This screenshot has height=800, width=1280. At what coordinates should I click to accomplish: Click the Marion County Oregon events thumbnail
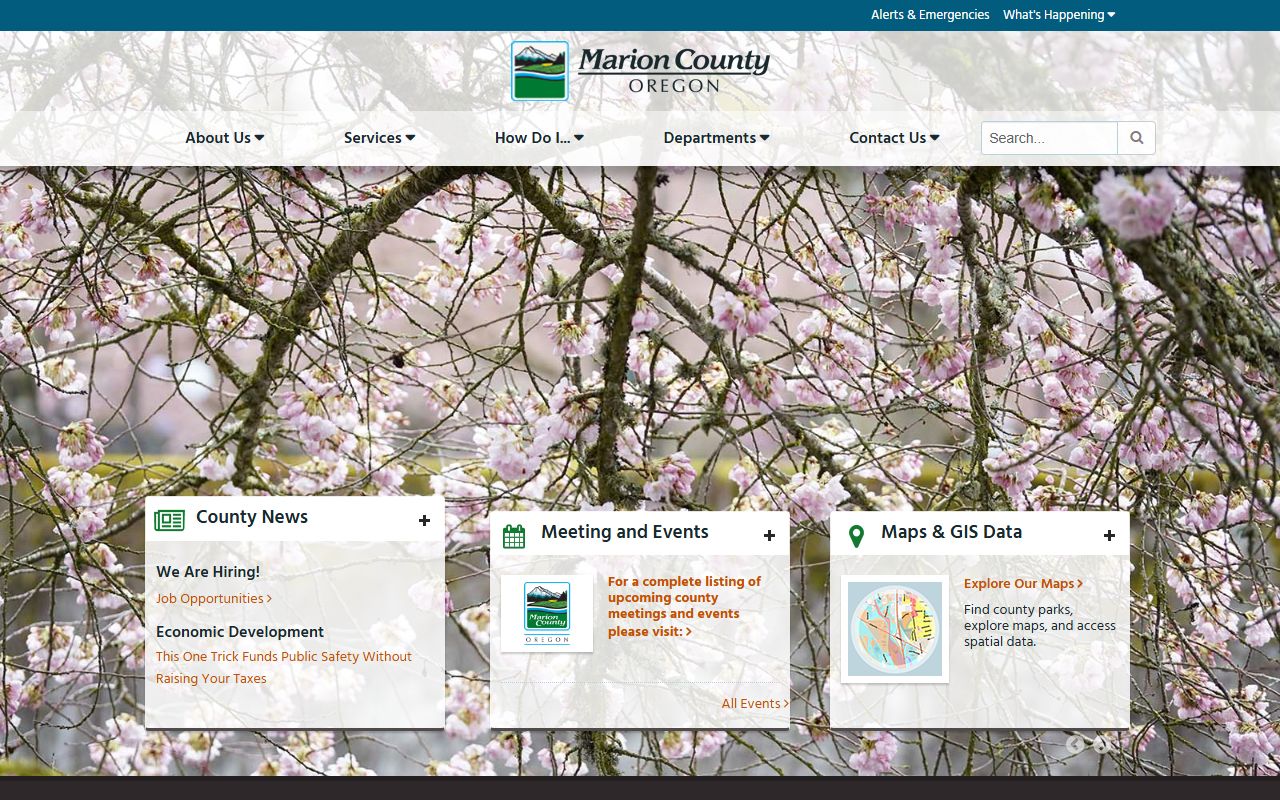coord(547,614)
